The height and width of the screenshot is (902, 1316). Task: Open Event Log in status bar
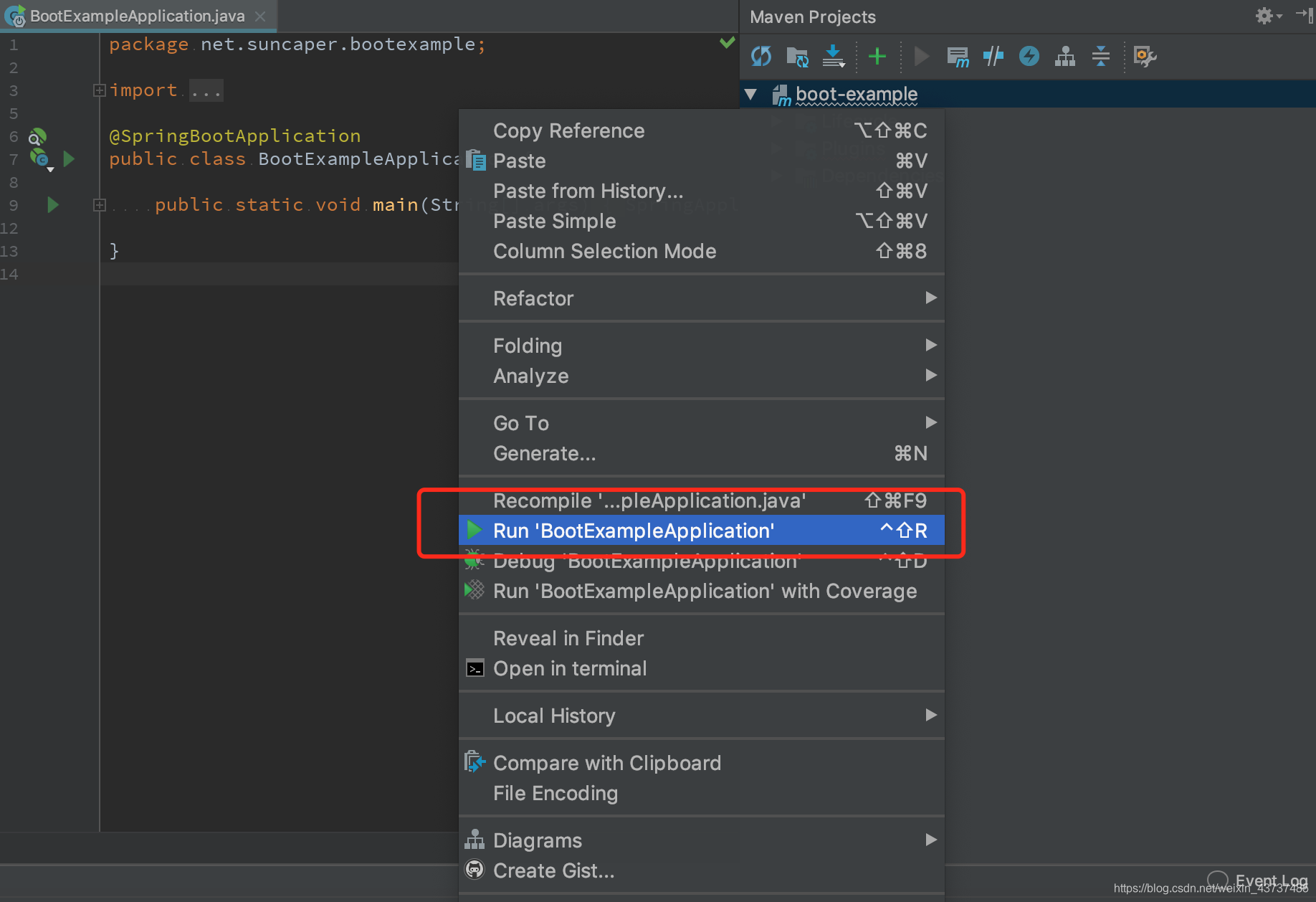click(1259, 880)
